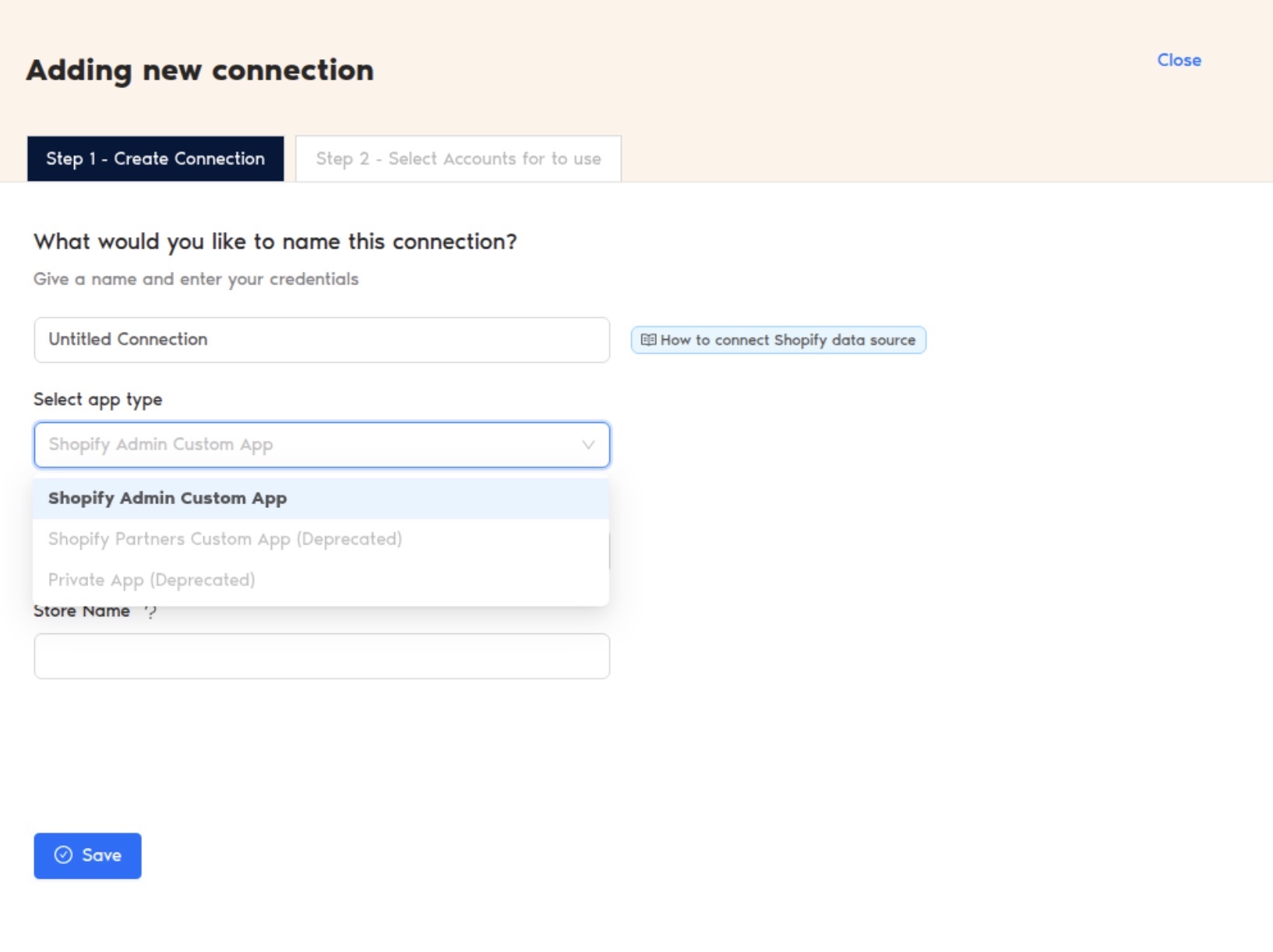The image size is (1273, 952).
Task: Switch to Step 1 - Create Connection tab
Action: pyautogui.click(x=155, y=159)
